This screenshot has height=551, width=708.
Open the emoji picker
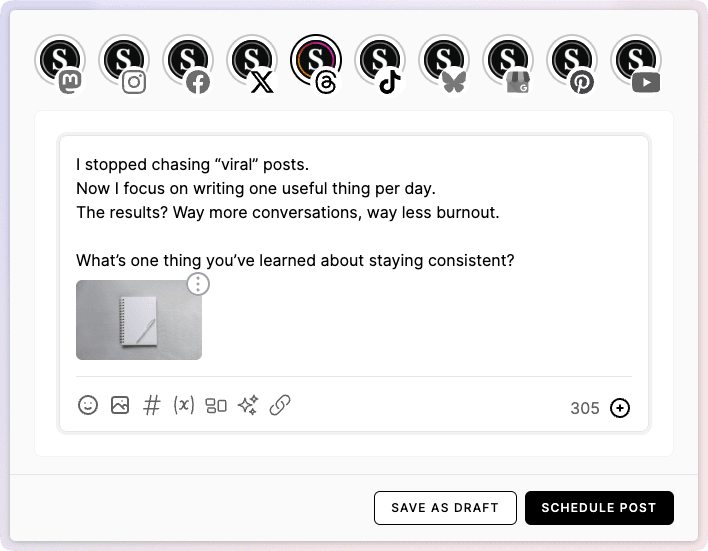pos(88,405)
